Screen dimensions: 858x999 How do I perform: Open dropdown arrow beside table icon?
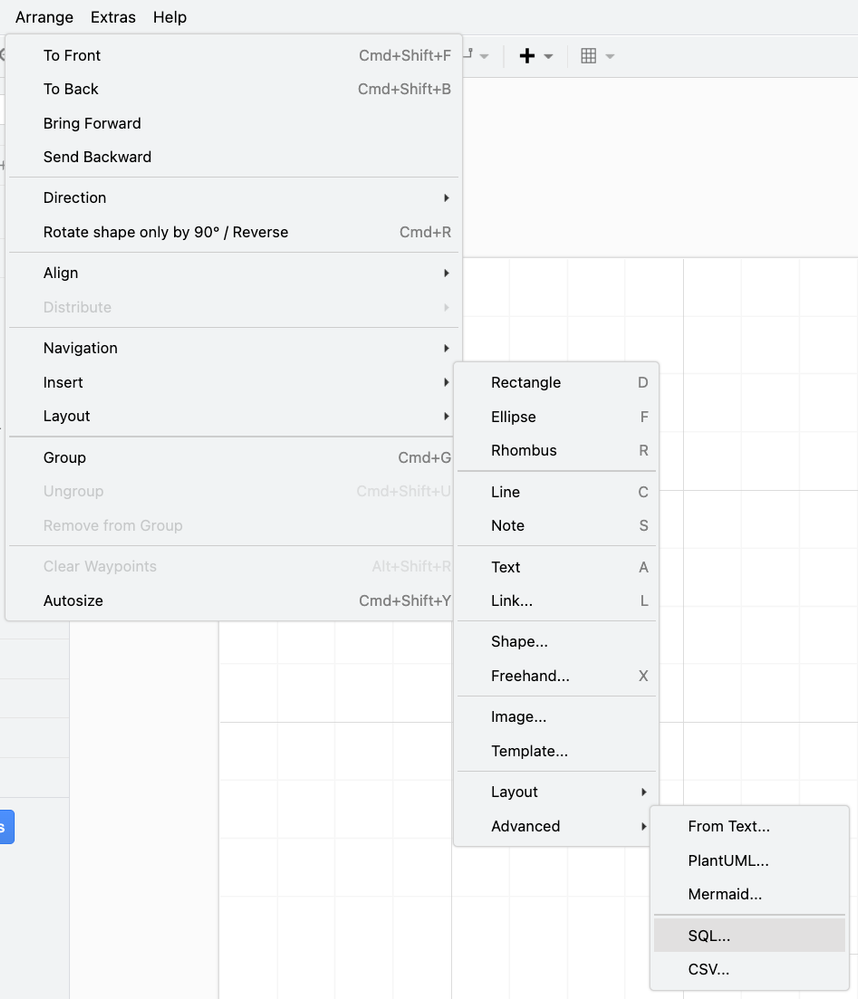pos(610,57)
